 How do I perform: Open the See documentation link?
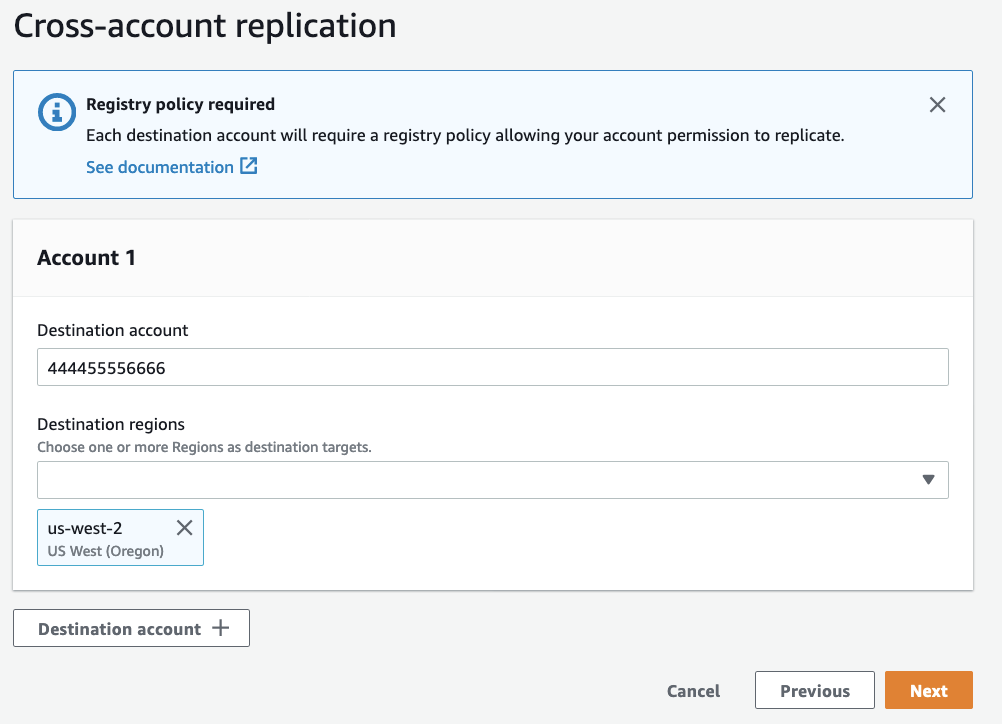pos(160,167)
